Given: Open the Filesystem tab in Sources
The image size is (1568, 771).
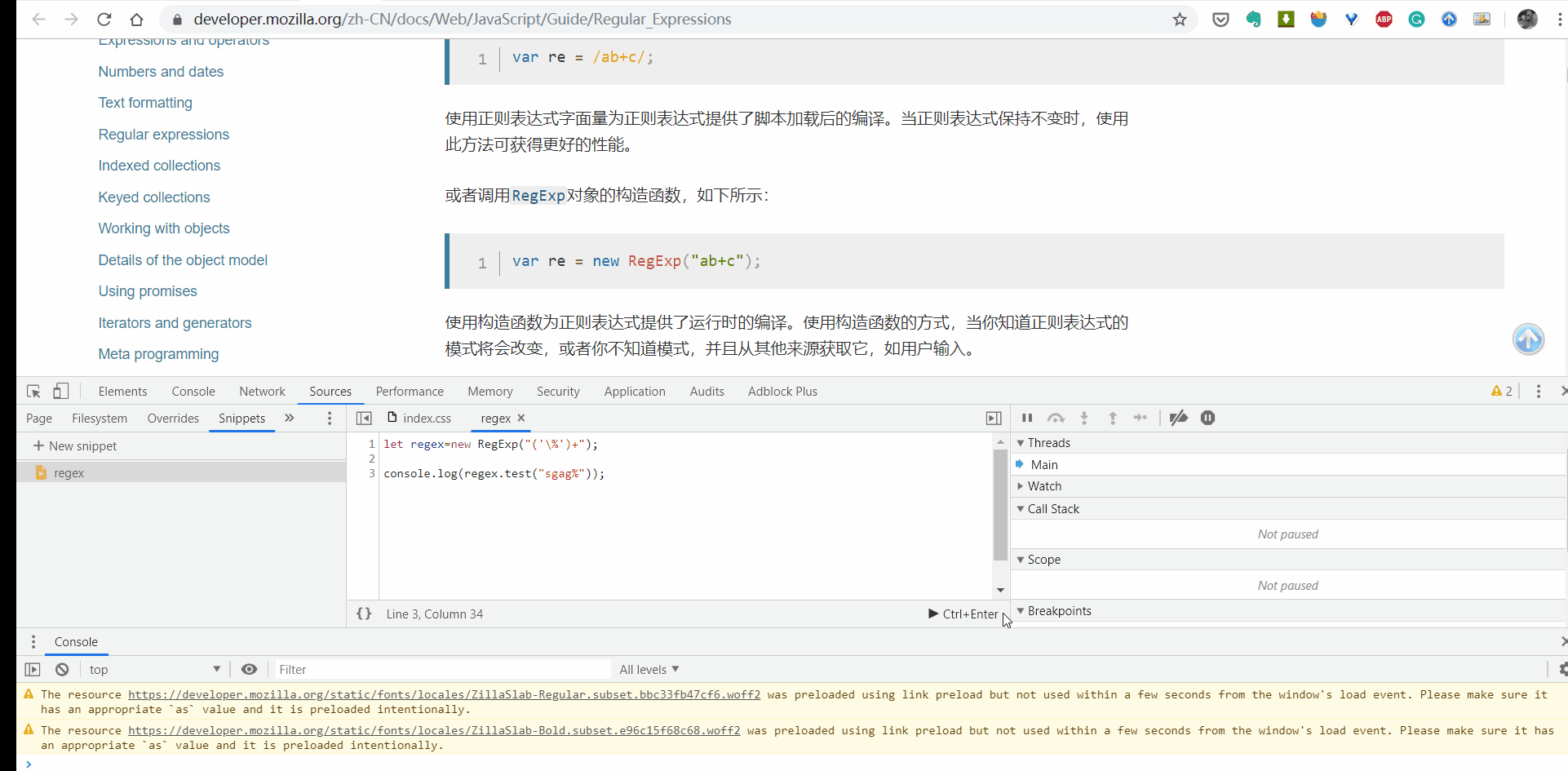Looking at the screenshot, I should tap(100, 418).
